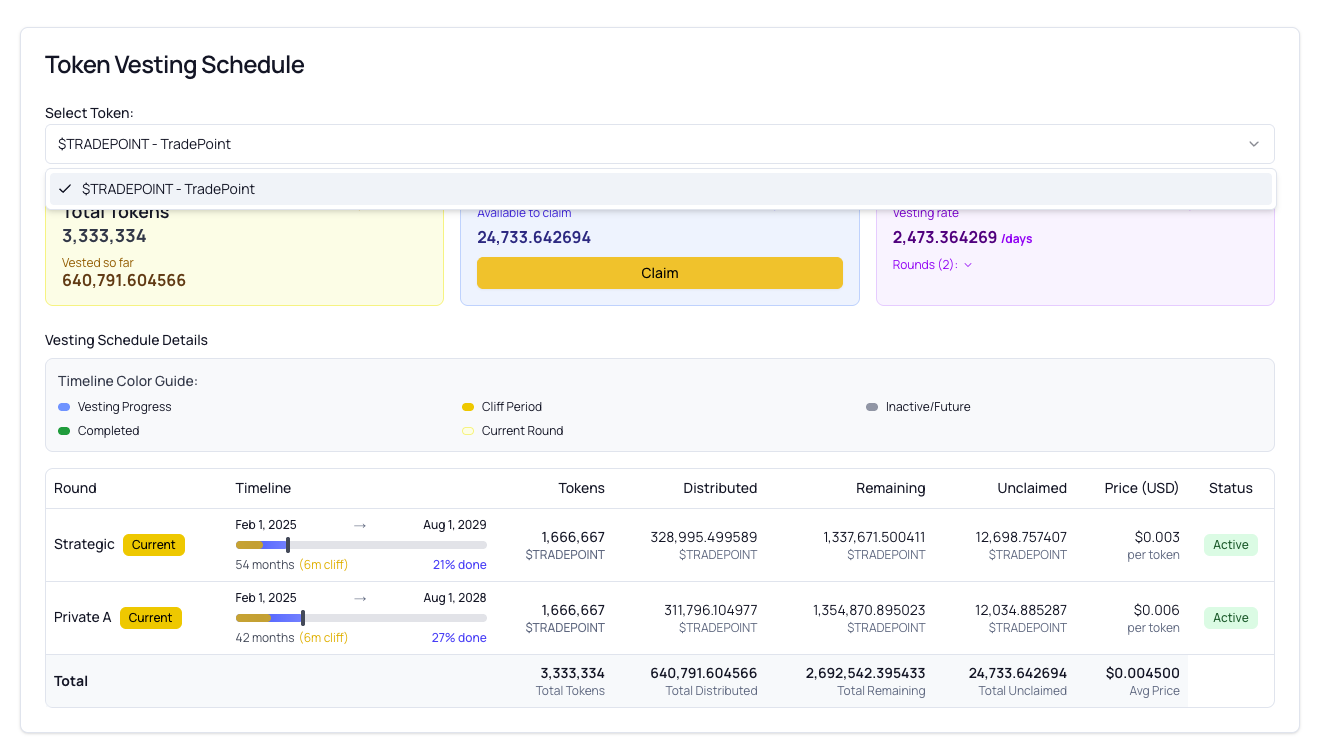Viewport: 1326px width, 755px height.
Task: Click the Strategic round progress bar marker
Action: [x=287, y=544]
